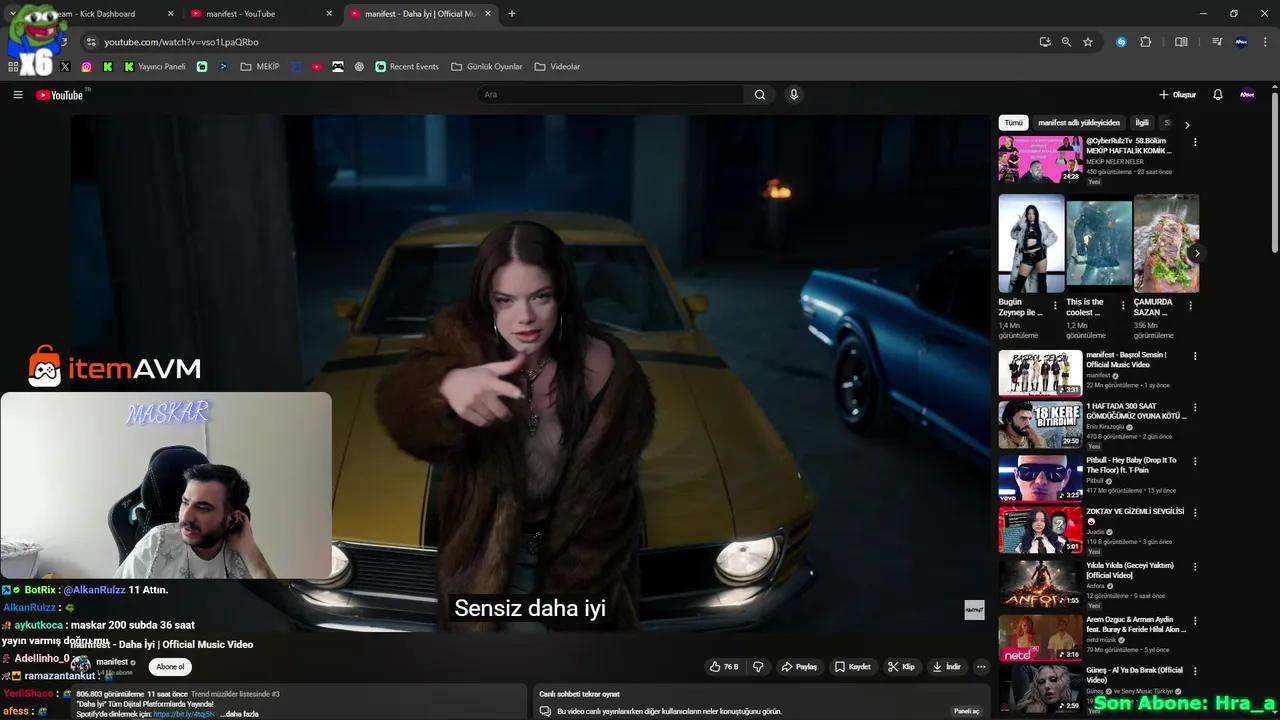Image resolution: width=1280 pixels, height=720 pixels.
Task: Open the YouTube notifications bell
Action: pos(1217,95)
